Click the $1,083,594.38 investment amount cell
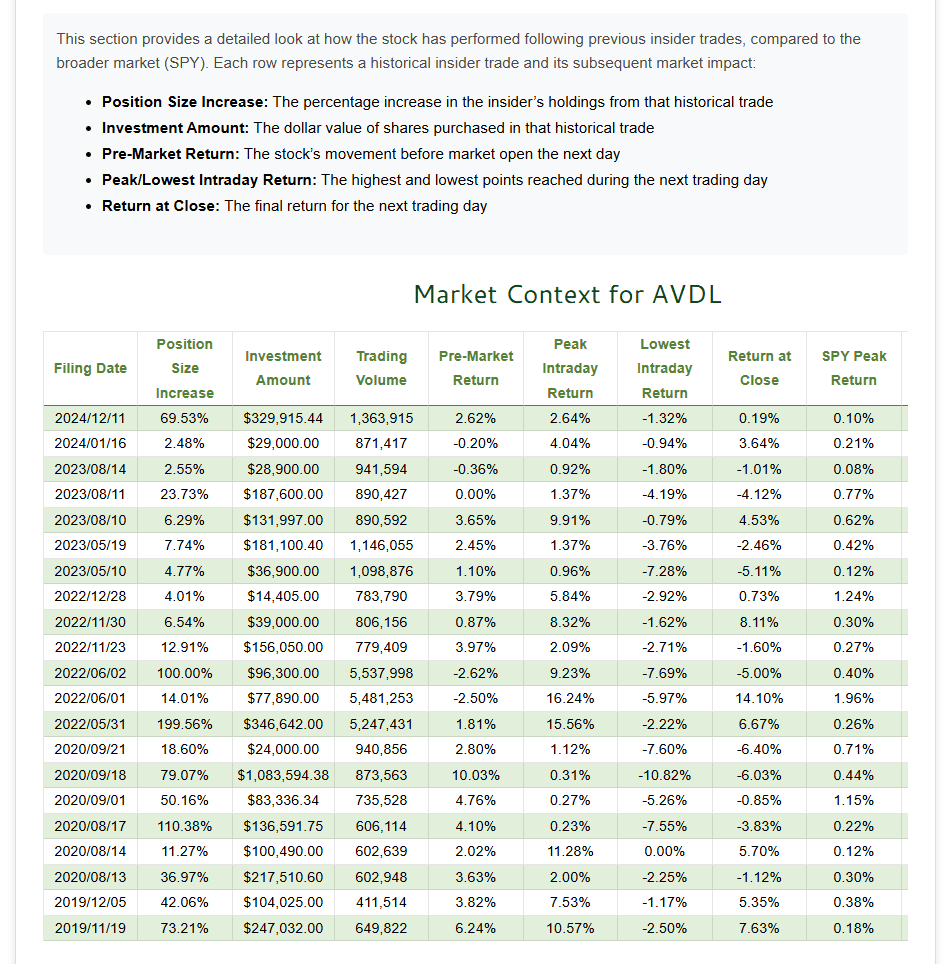Image resolution: width=944 pixels, height=964 pixels. (x=283, y=775)
